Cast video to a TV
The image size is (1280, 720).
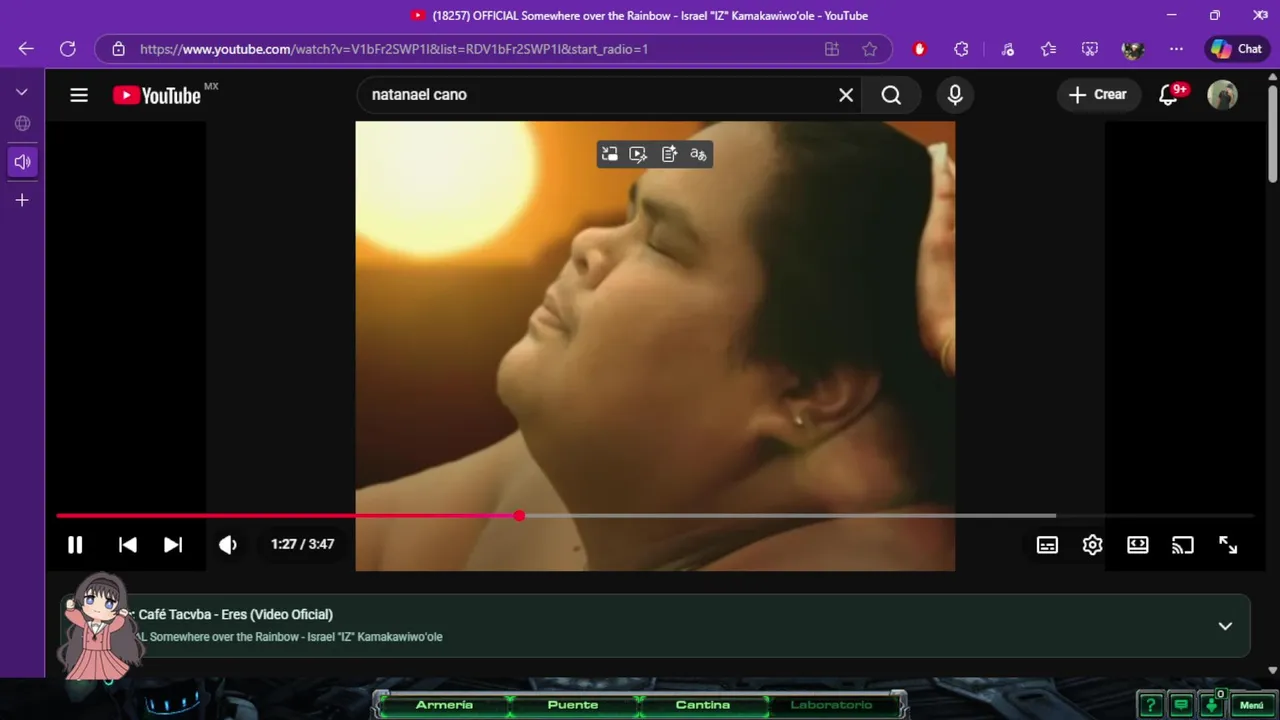click(1183, 545)
